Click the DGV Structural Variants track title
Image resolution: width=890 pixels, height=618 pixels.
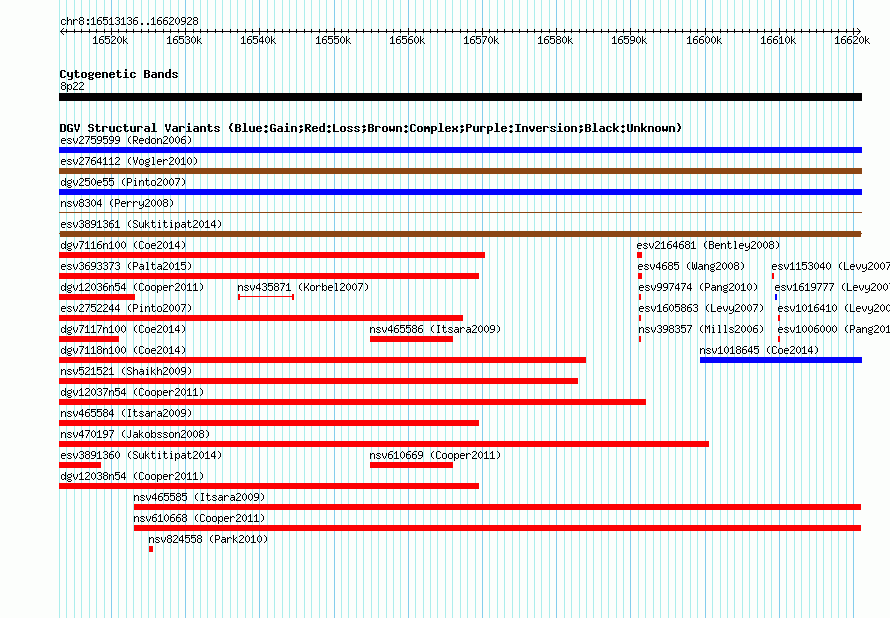pyautogui.click(x=371, y=128)
